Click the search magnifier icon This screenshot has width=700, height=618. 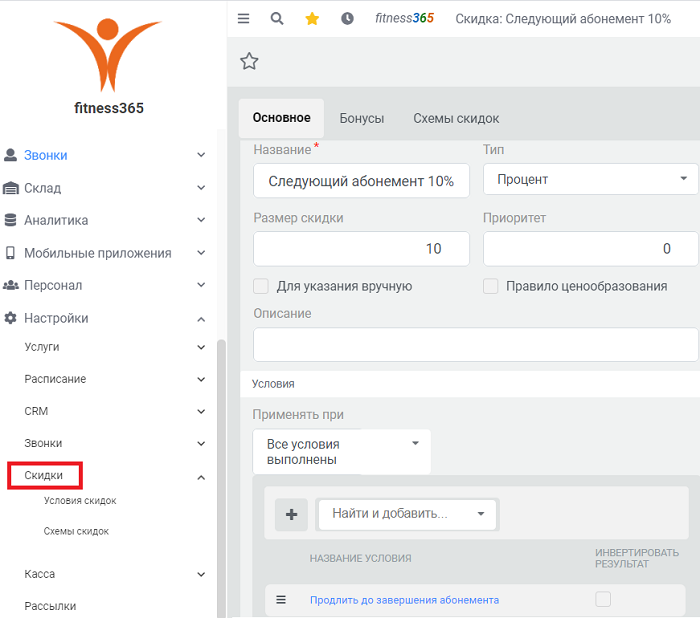click(x=277, y=18)
